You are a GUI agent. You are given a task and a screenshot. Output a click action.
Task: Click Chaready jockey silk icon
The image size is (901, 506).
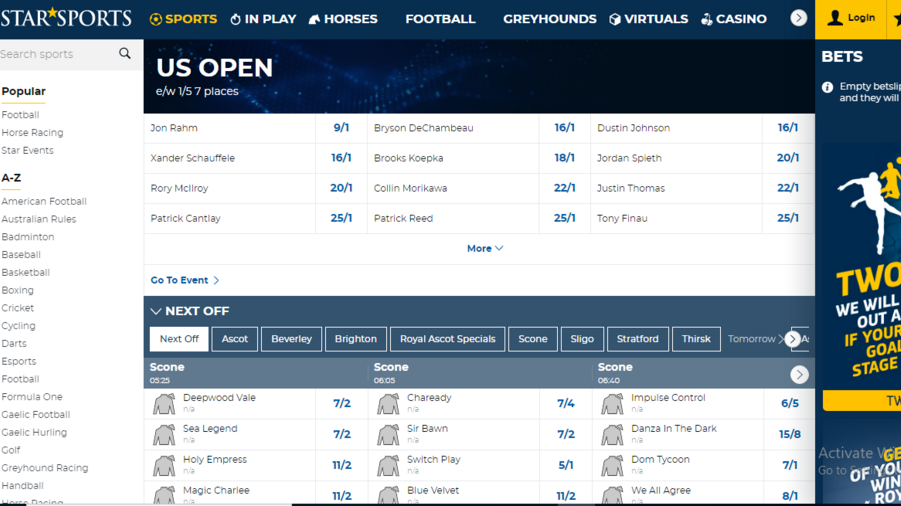388,404
